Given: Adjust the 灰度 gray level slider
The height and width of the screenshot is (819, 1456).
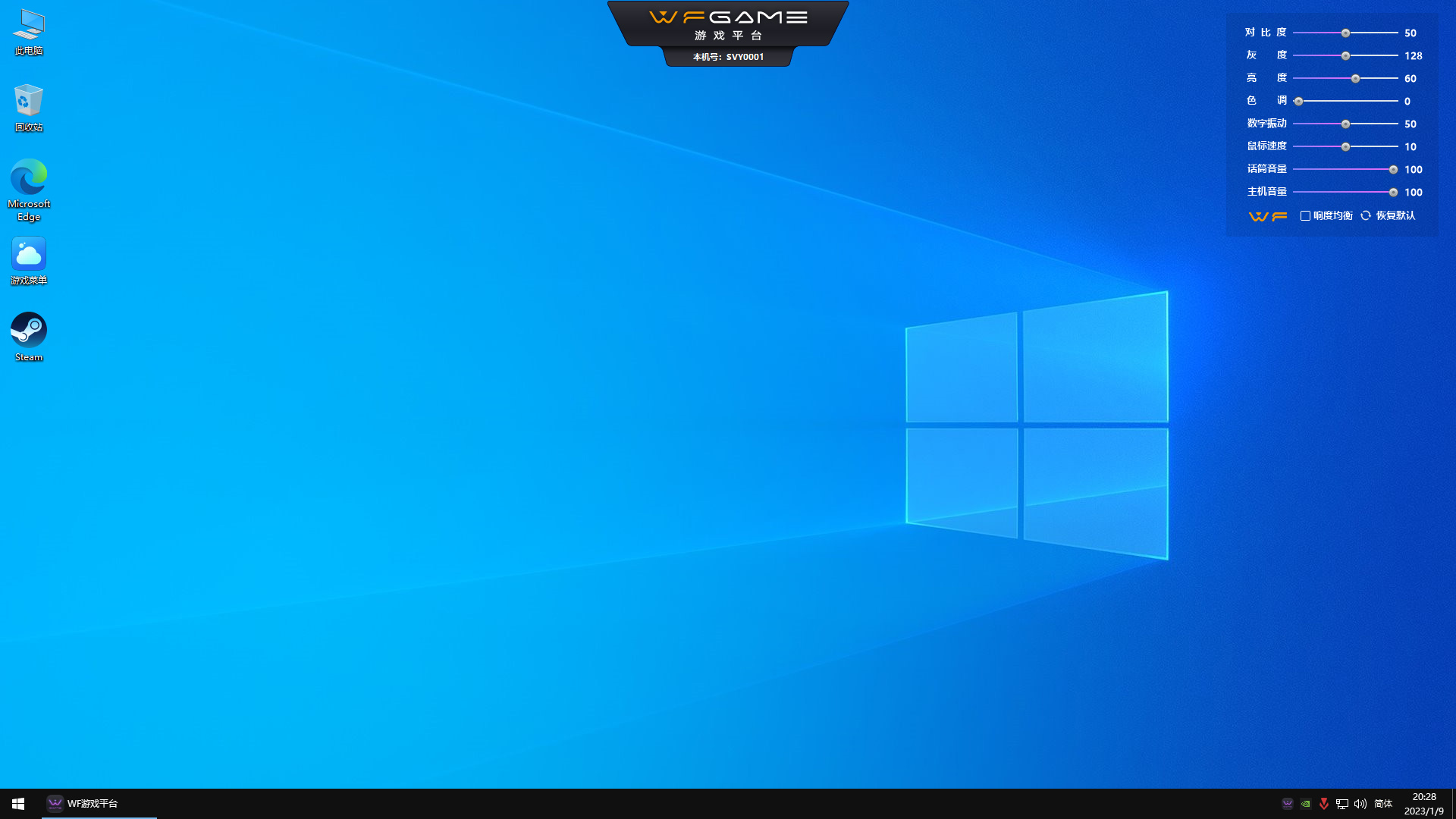Looking at the screenshot, I should tap(1345, 56).
